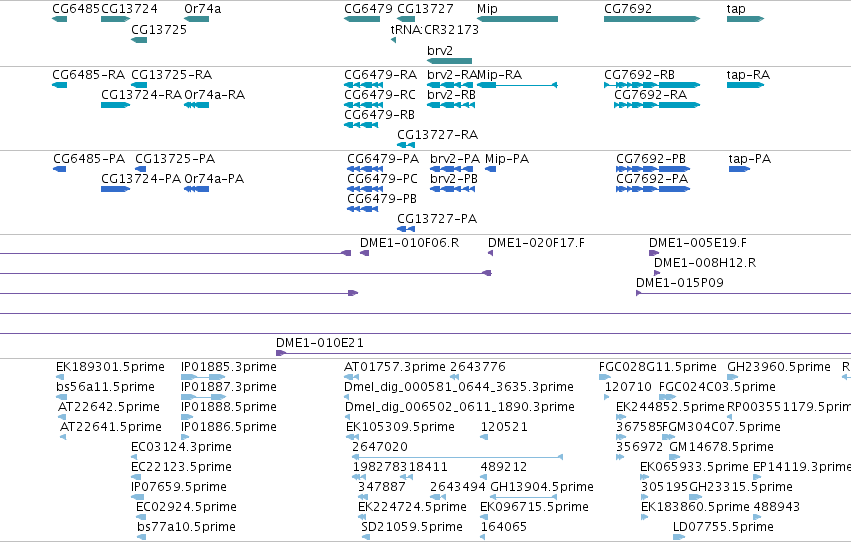The image size is (851, 542).
Task: Click the bs77a10.5prime EST label
Action: click(x=186, y=527)
